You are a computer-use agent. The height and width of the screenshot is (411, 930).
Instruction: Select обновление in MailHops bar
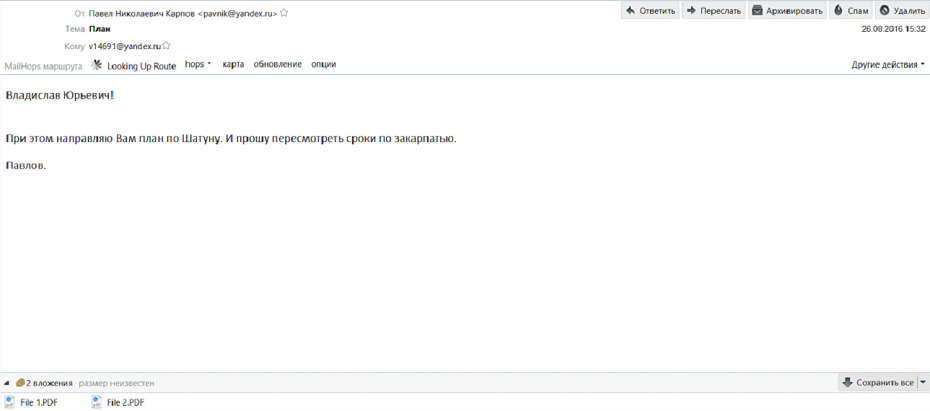click(x=277, y=65)
